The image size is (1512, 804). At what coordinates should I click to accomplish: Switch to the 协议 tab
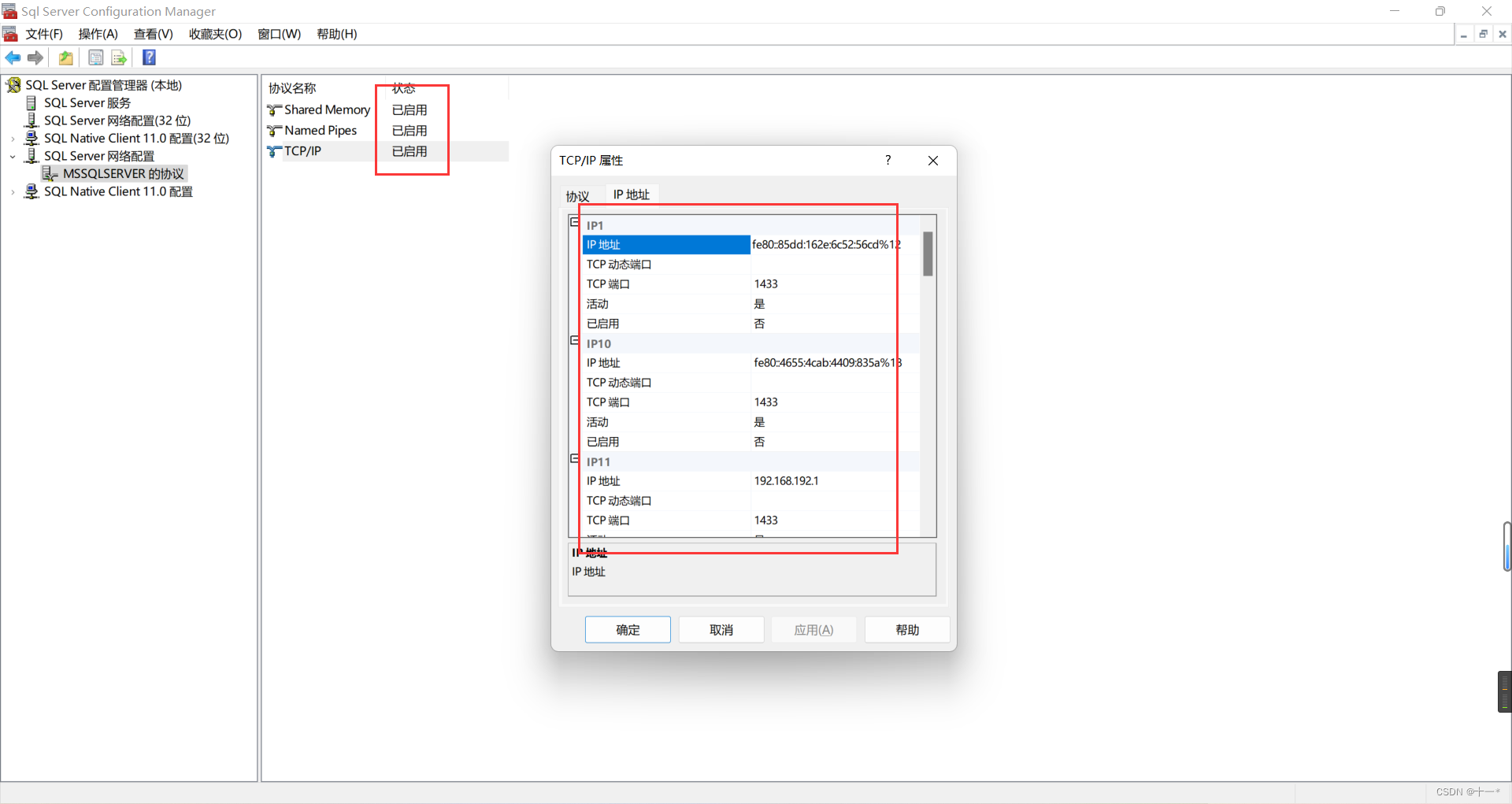click(577, 196)
